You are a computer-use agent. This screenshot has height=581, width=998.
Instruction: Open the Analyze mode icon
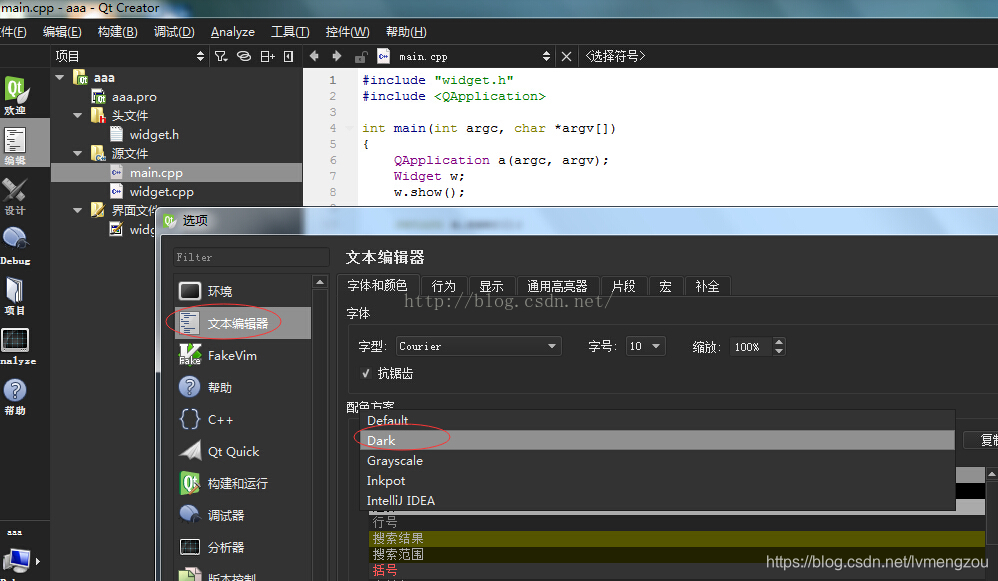16,346
